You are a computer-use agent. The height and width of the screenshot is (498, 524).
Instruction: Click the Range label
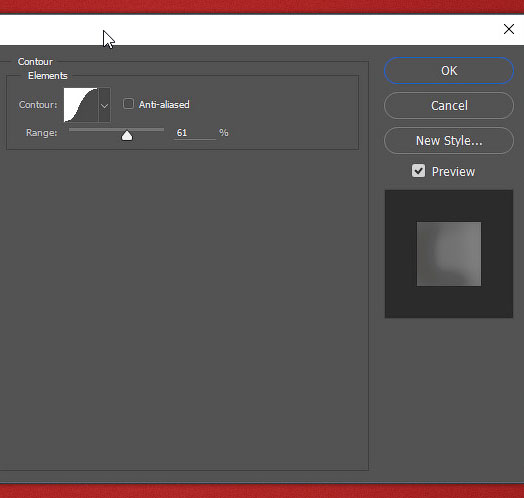pyautogui.click(x=42, y=133)
